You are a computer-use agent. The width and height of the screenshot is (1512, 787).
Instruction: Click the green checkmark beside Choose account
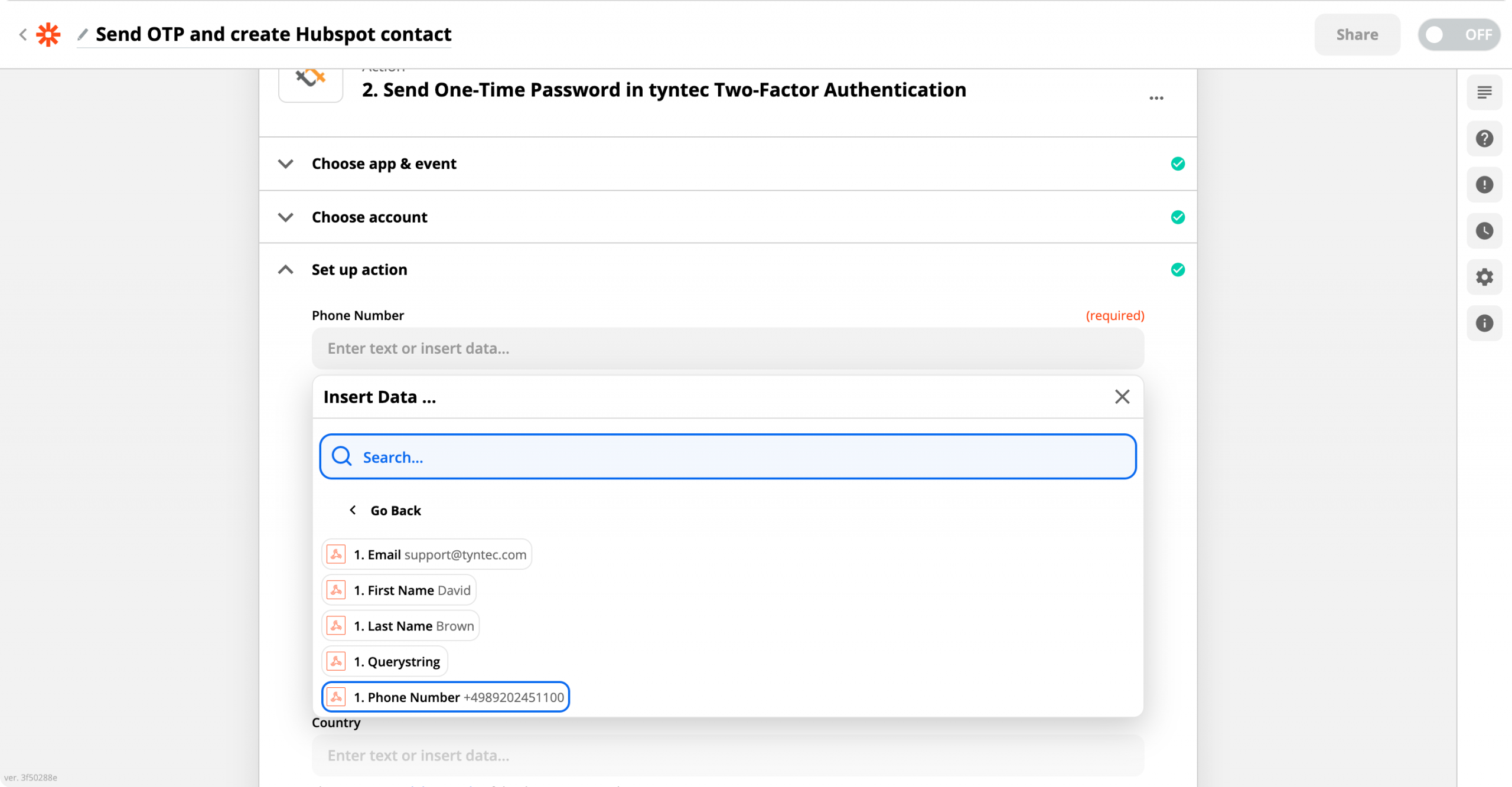click(x=1178, y=217)
